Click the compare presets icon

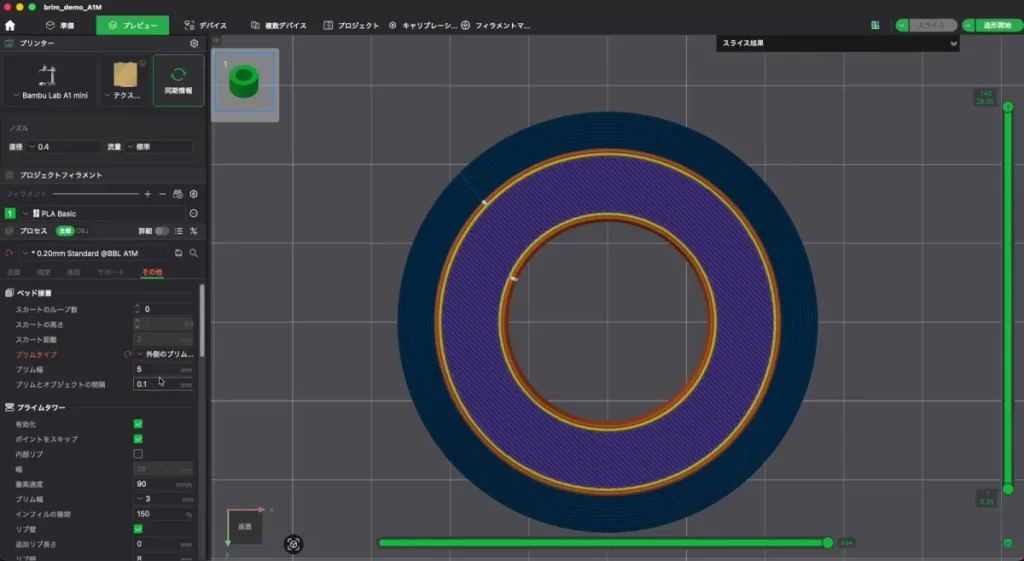tap(193, 231)
